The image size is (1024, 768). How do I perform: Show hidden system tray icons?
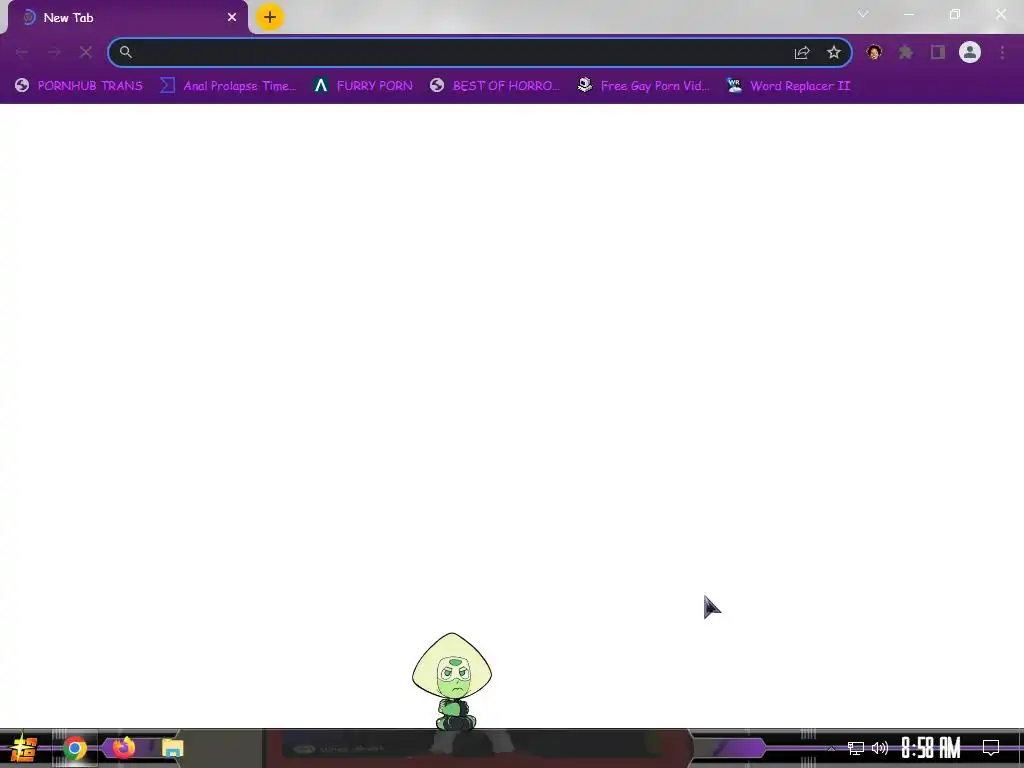pyautogui.click(x=831, y=748)
